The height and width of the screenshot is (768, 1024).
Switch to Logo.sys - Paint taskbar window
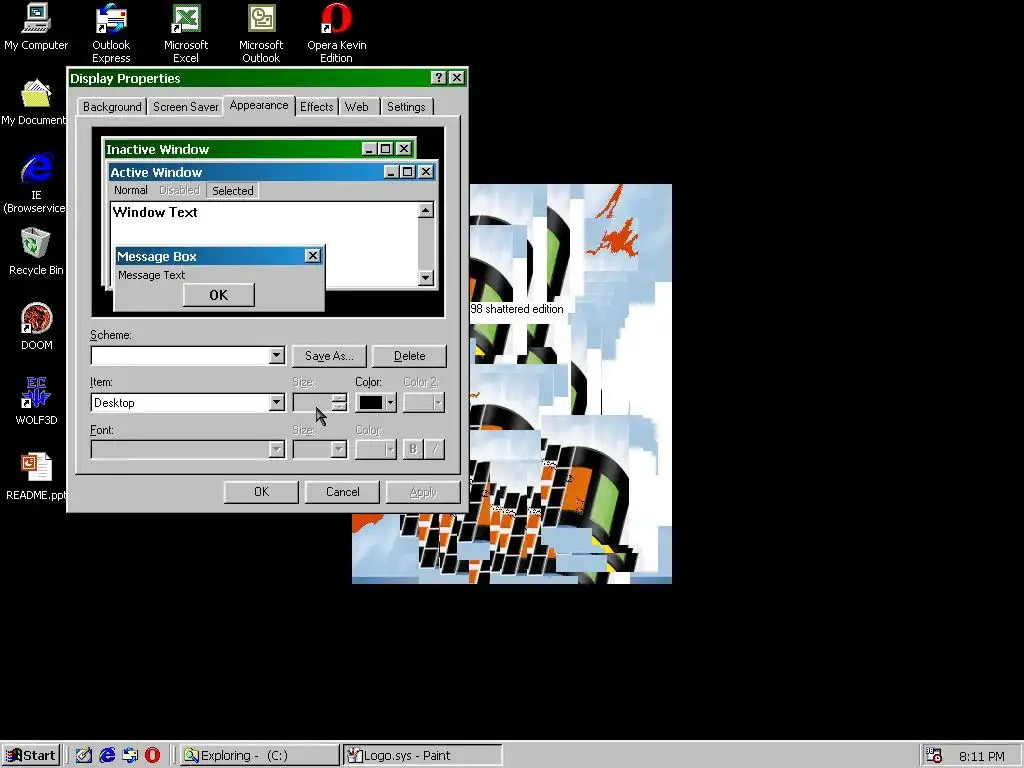tap(423, 755)
